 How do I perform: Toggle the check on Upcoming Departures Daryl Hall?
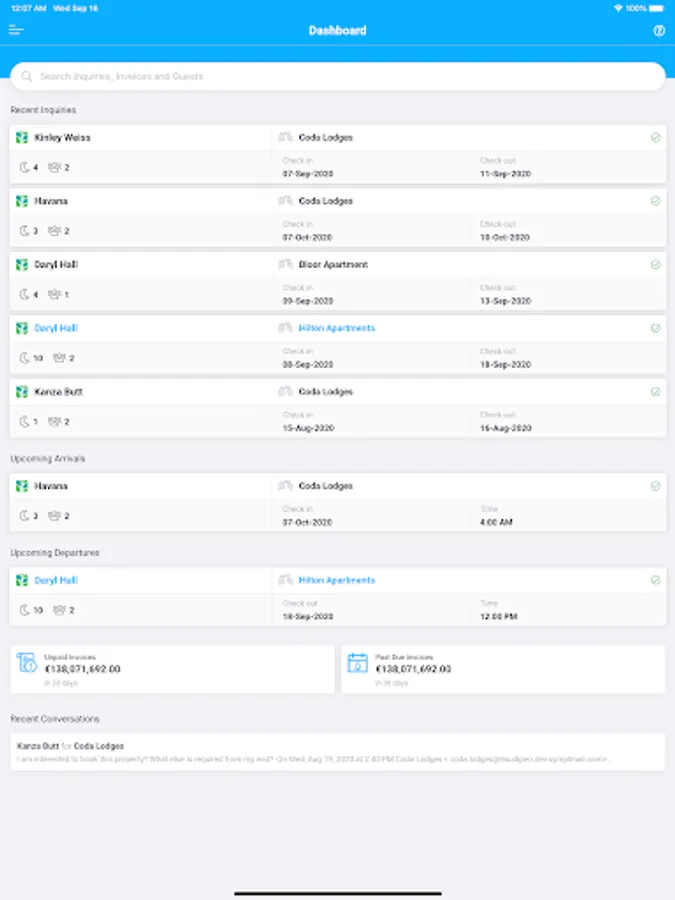coord(655,580)
